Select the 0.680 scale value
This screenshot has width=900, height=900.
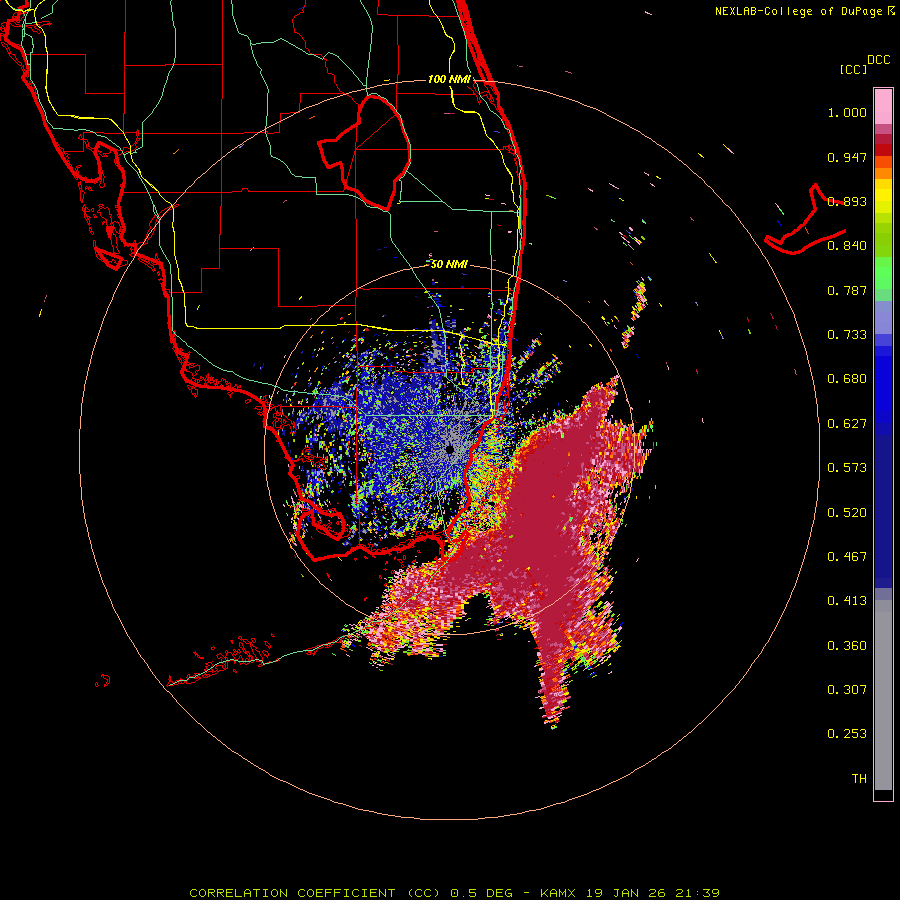tap(847, 379)
